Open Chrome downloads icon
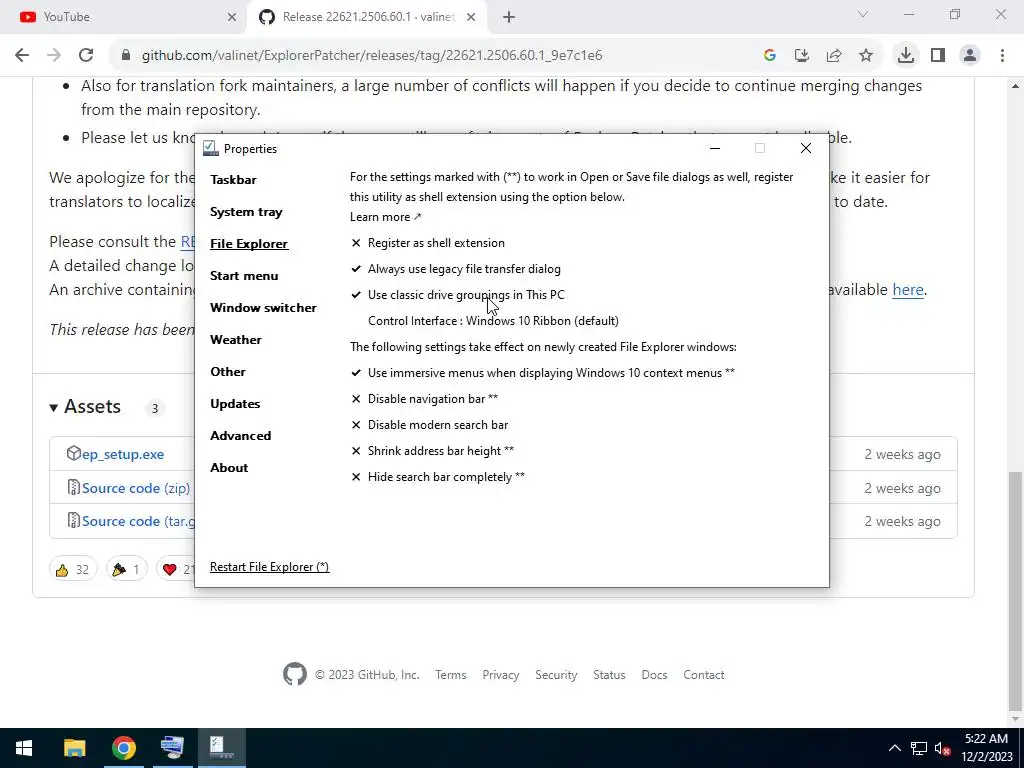This screenshot has height=768, width=1024. tap(906, 56)
